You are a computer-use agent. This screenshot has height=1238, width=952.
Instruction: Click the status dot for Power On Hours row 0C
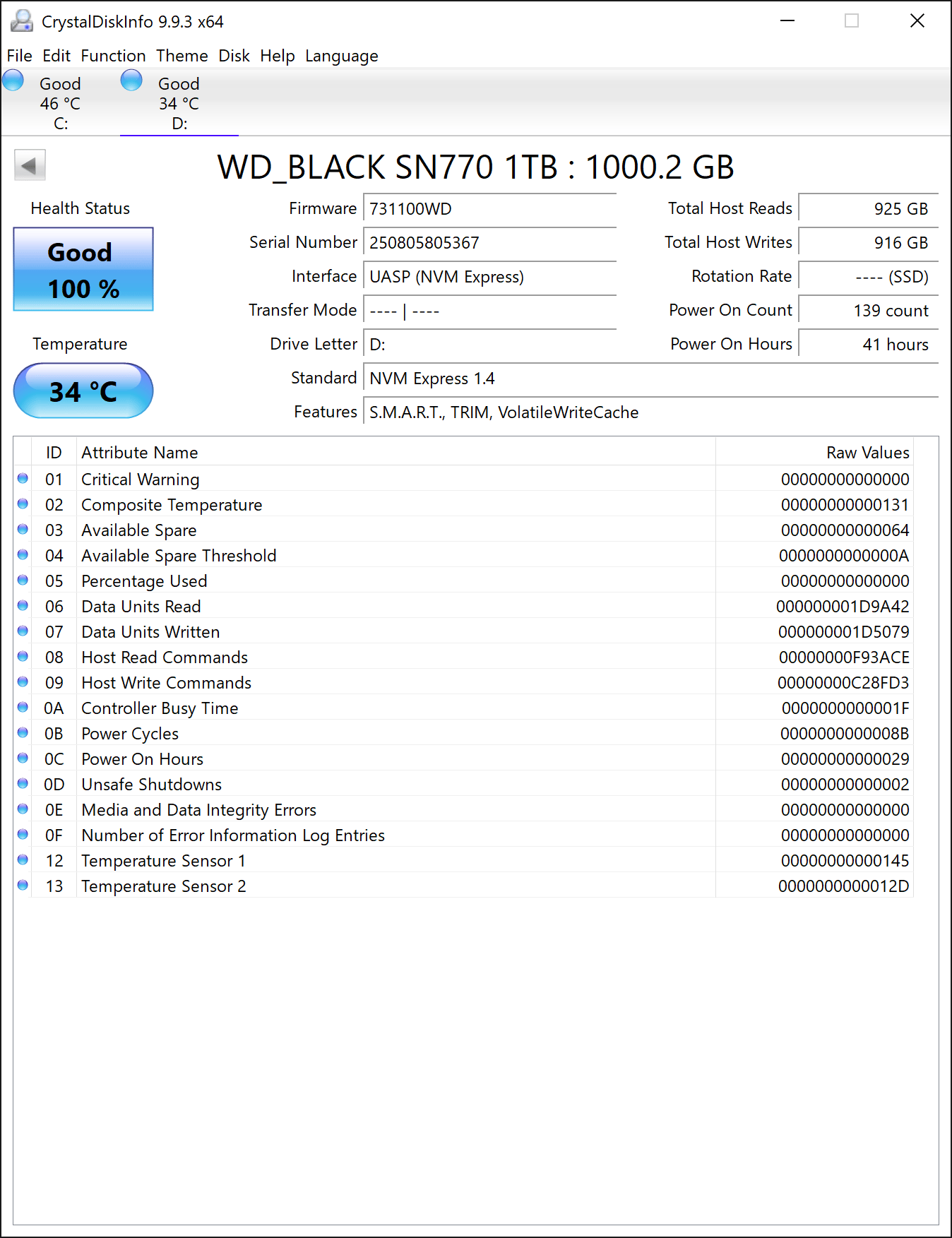23,758
